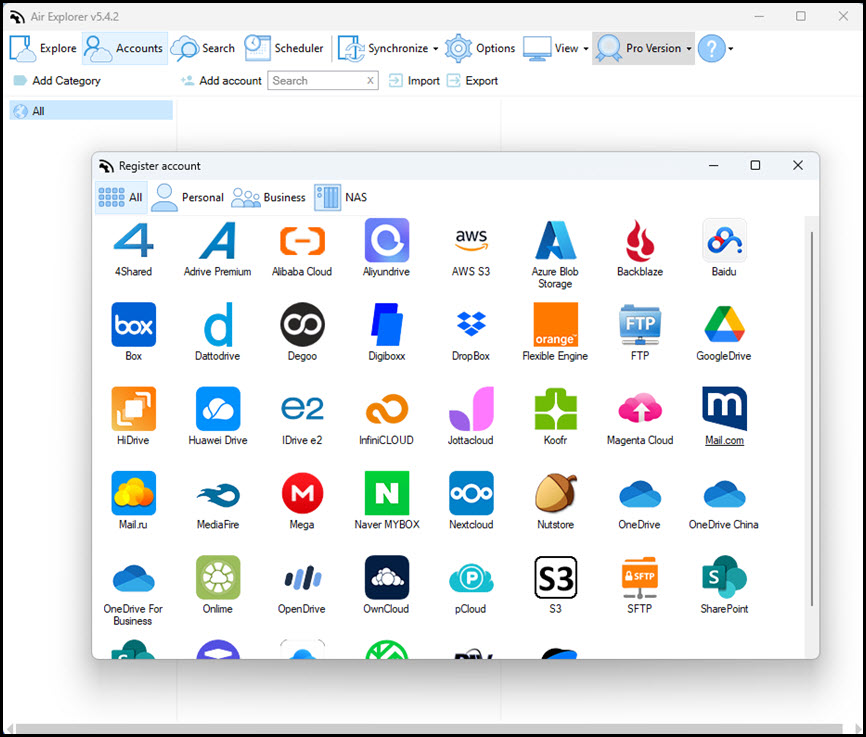Select the Magenta Cloud icon

click(x=640, y=409)
